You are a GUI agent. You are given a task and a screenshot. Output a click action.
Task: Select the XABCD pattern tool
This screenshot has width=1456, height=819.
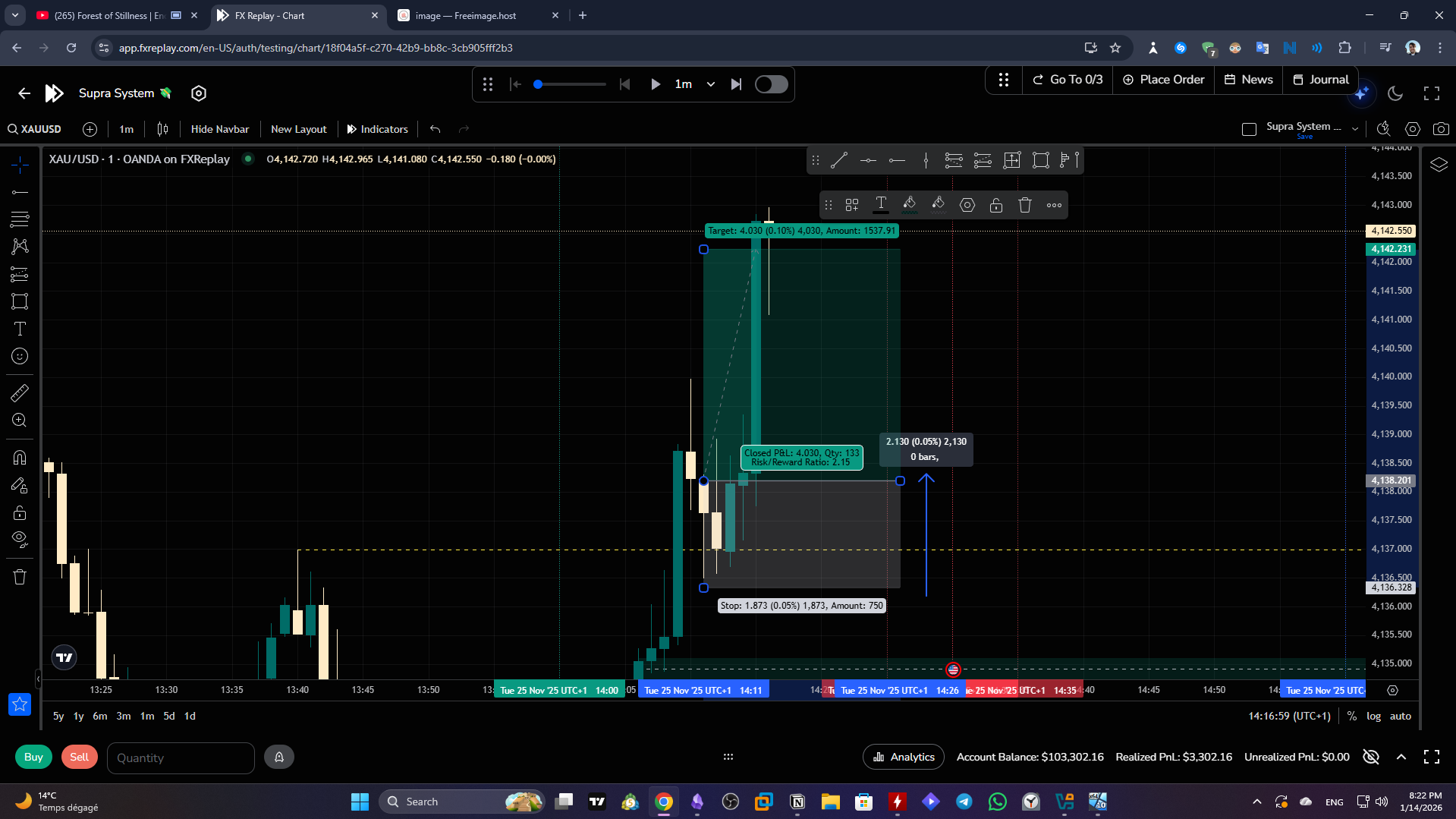click(20, 247)
